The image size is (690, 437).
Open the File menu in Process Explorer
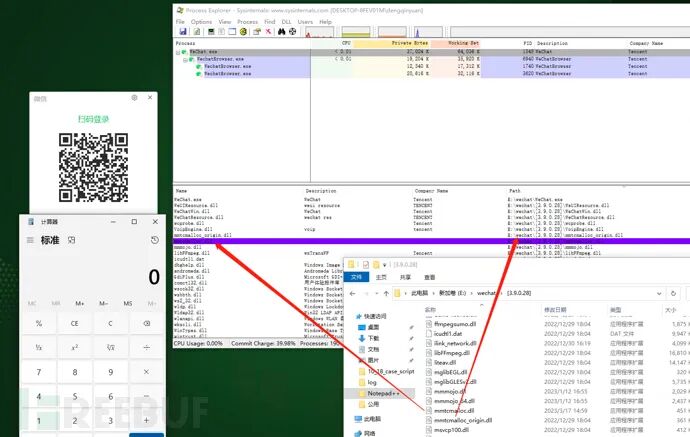pyautogui.click(x=180, y=22)
